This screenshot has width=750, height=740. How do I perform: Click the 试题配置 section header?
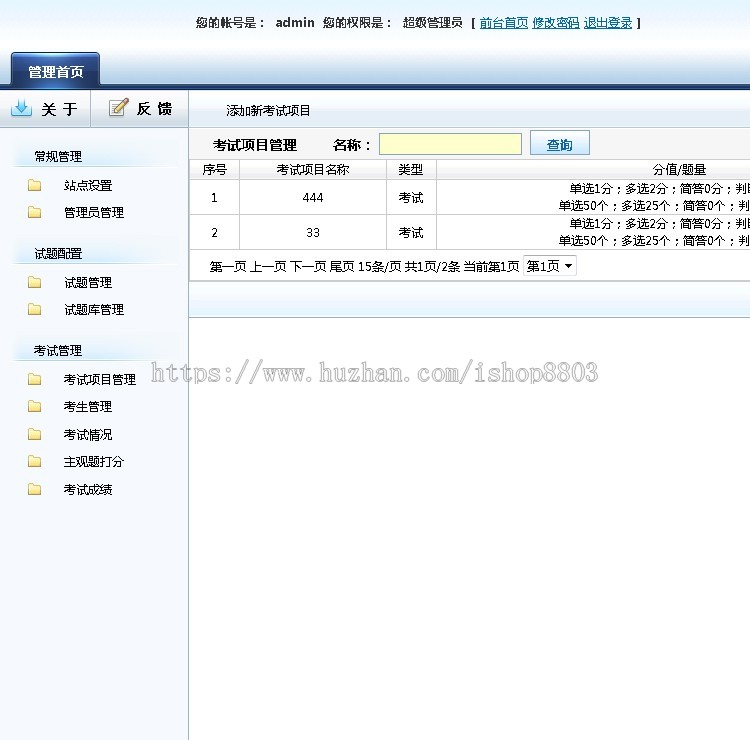click(58, 254)
